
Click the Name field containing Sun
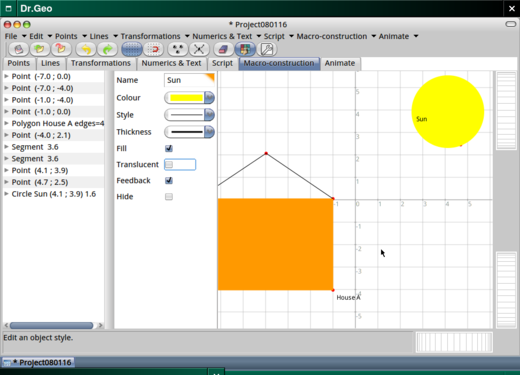point(189,80)
